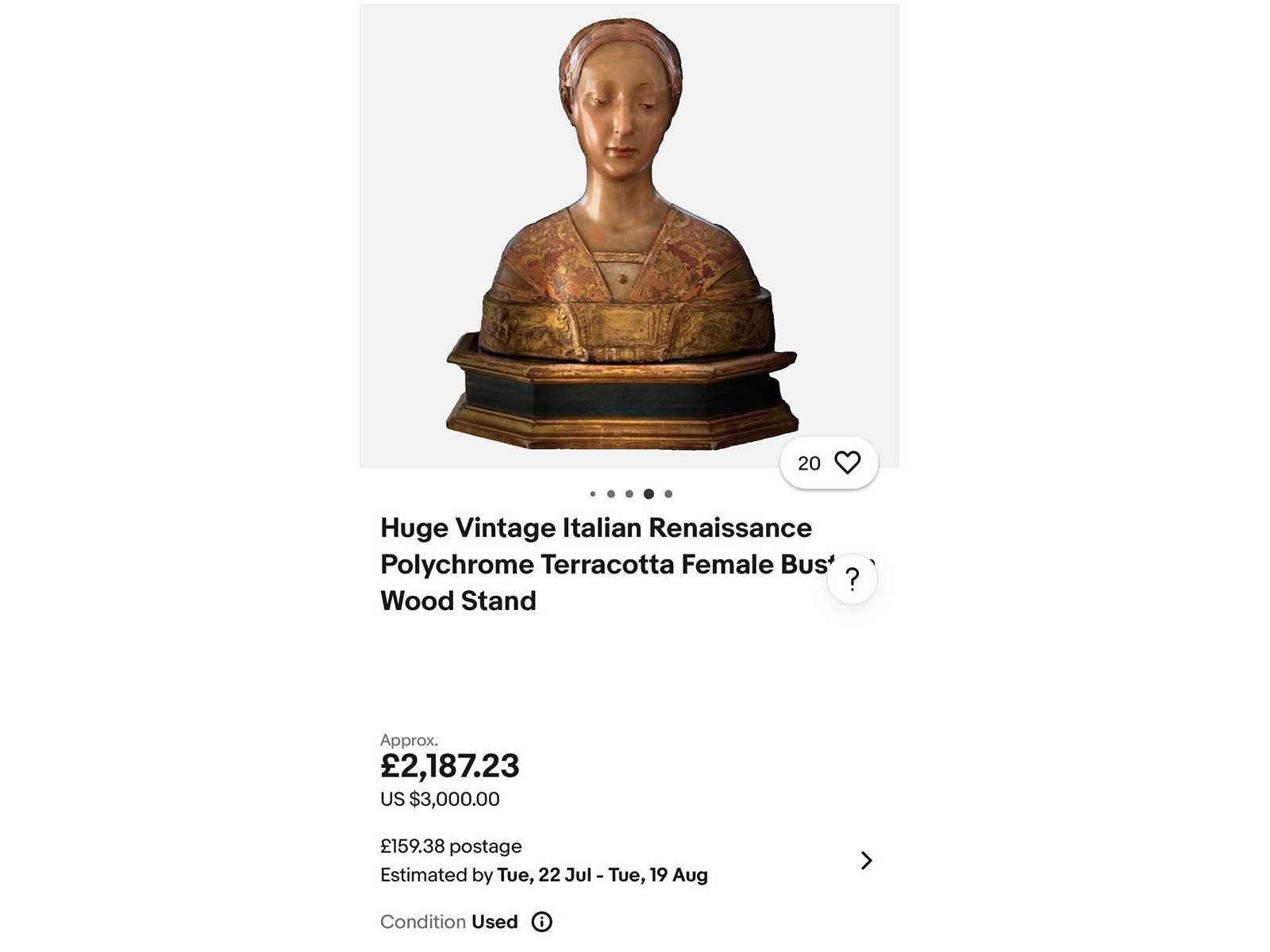The image size is (1270, 952).
Task: Add item to watchlist with heart icon
Action: 847,463
